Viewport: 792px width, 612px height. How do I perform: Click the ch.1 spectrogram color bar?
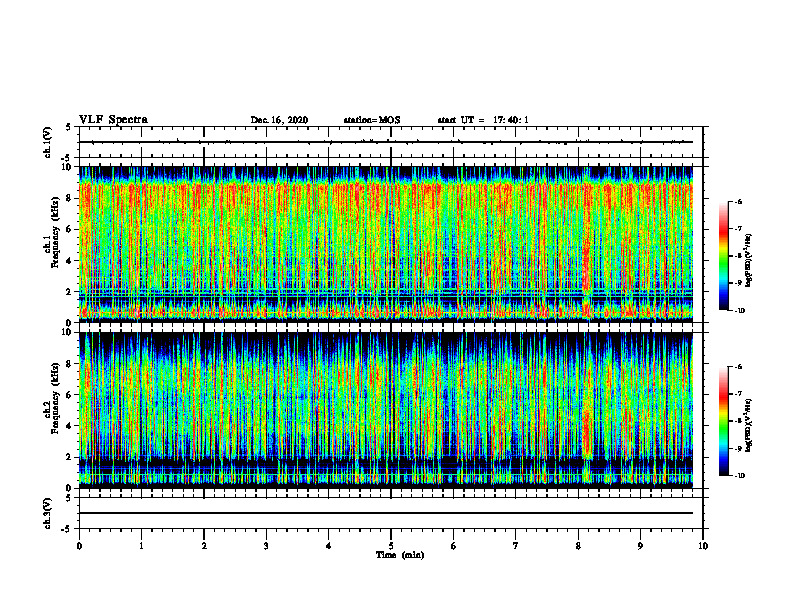(723, 256)
